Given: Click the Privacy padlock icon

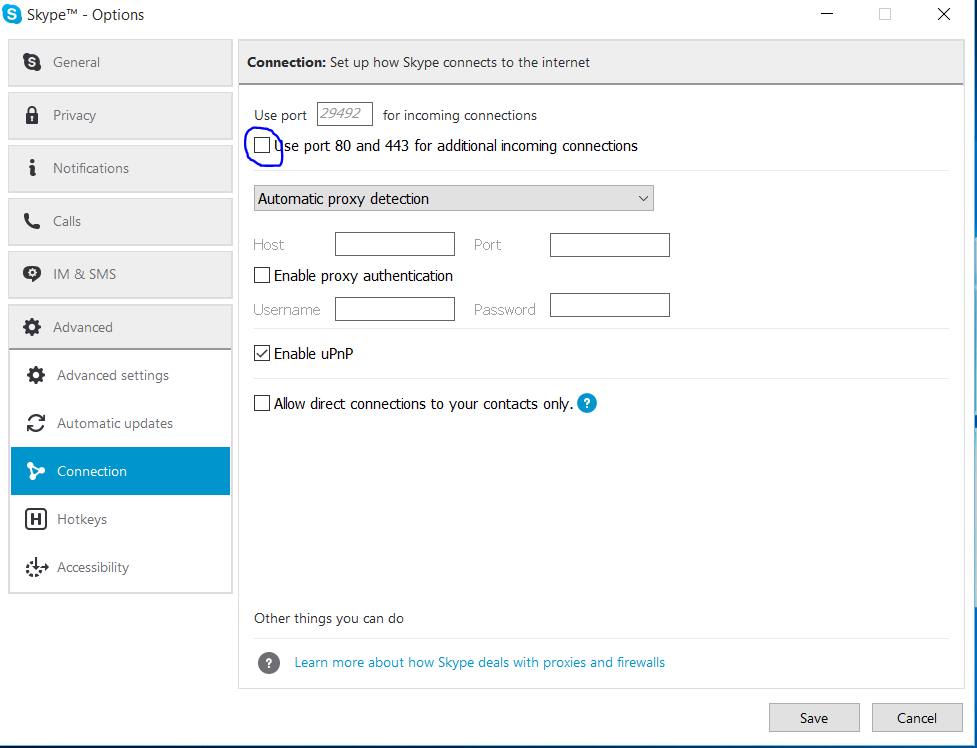Looking at the screenshot, I should (33, 115).
